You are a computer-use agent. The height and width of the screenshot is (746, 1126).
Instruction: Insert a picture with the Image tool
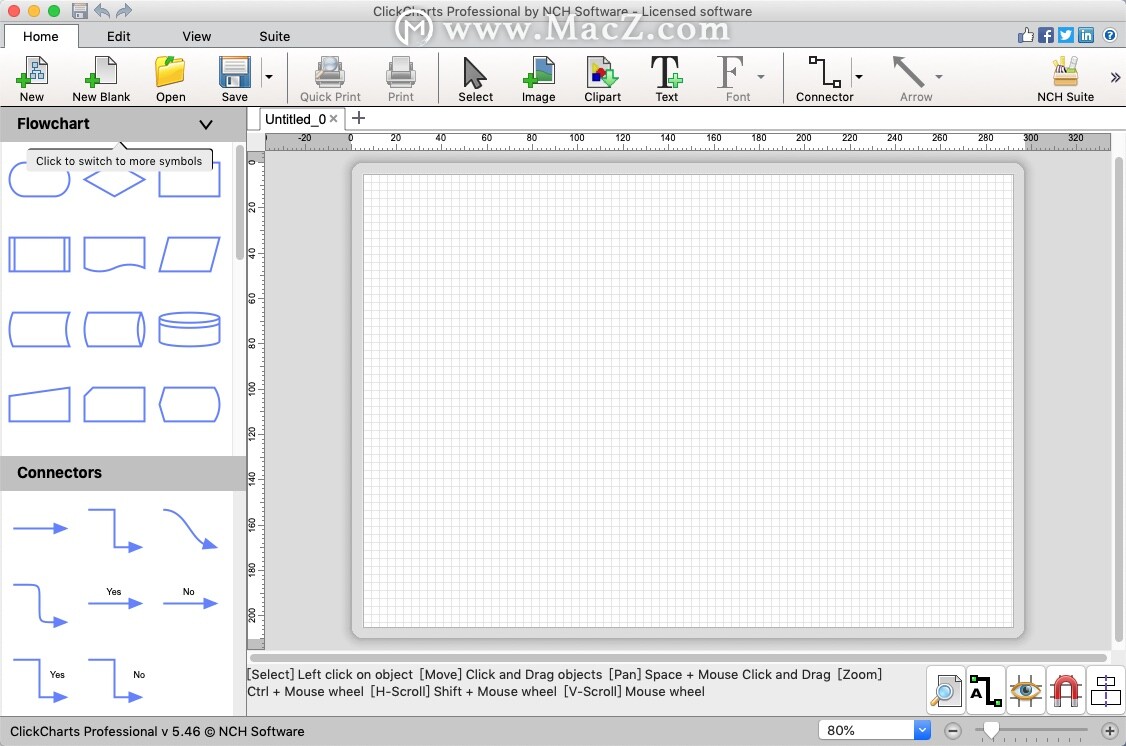539,78
